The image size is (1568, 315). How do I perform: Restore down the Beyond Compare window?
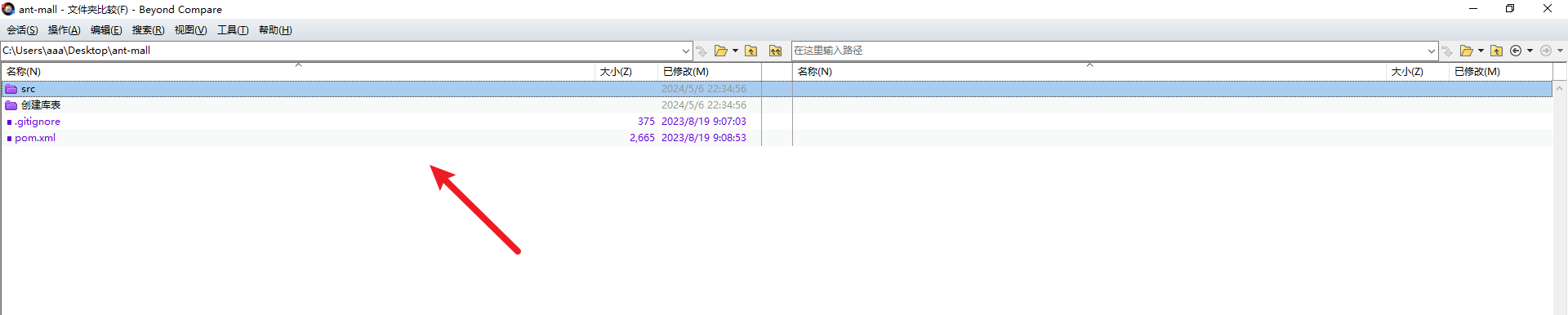click(x=1510, y=9)
